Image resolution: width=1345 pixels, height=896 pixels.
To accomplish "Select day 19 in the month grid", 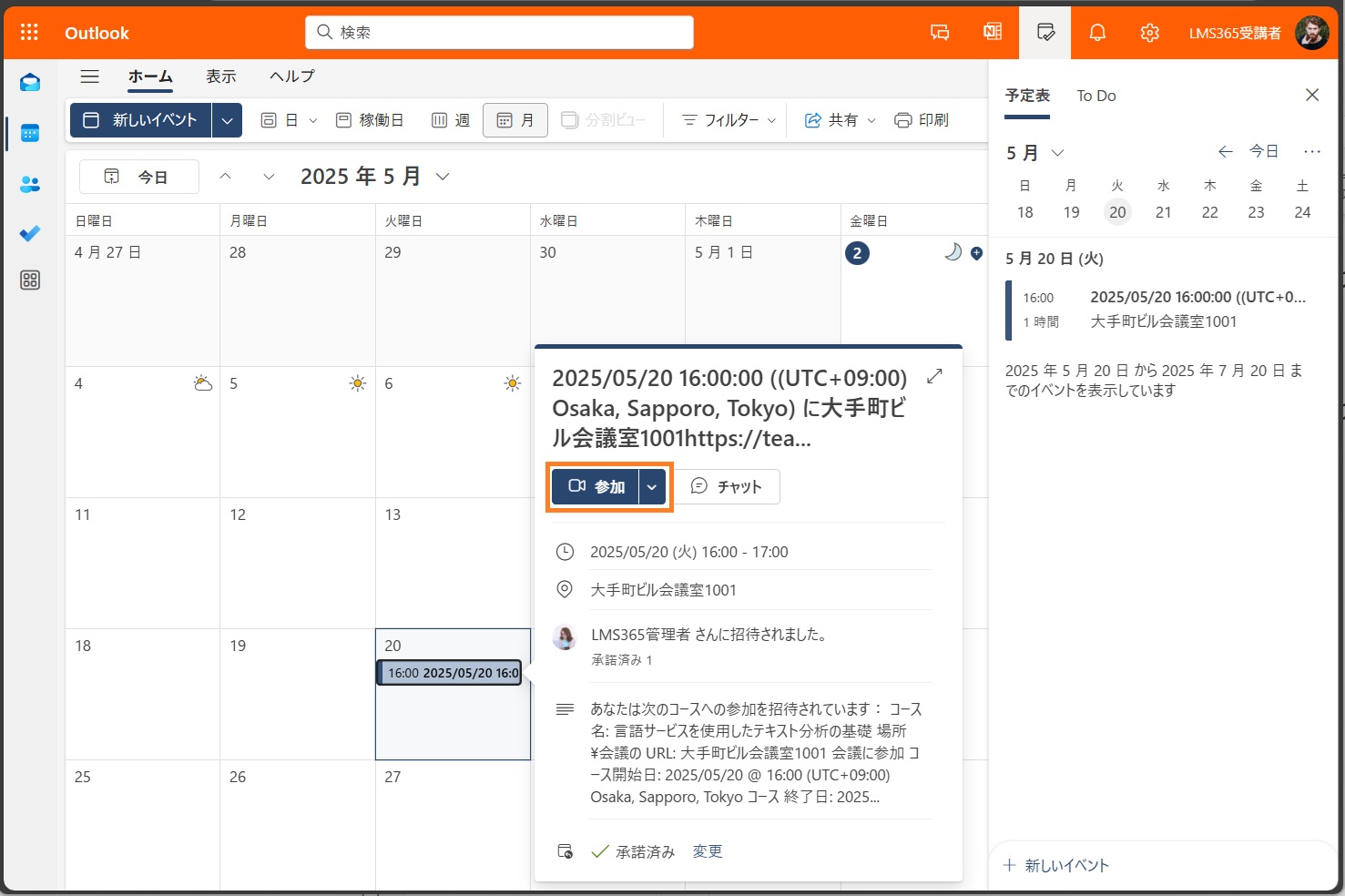I will tap(298, 694).
